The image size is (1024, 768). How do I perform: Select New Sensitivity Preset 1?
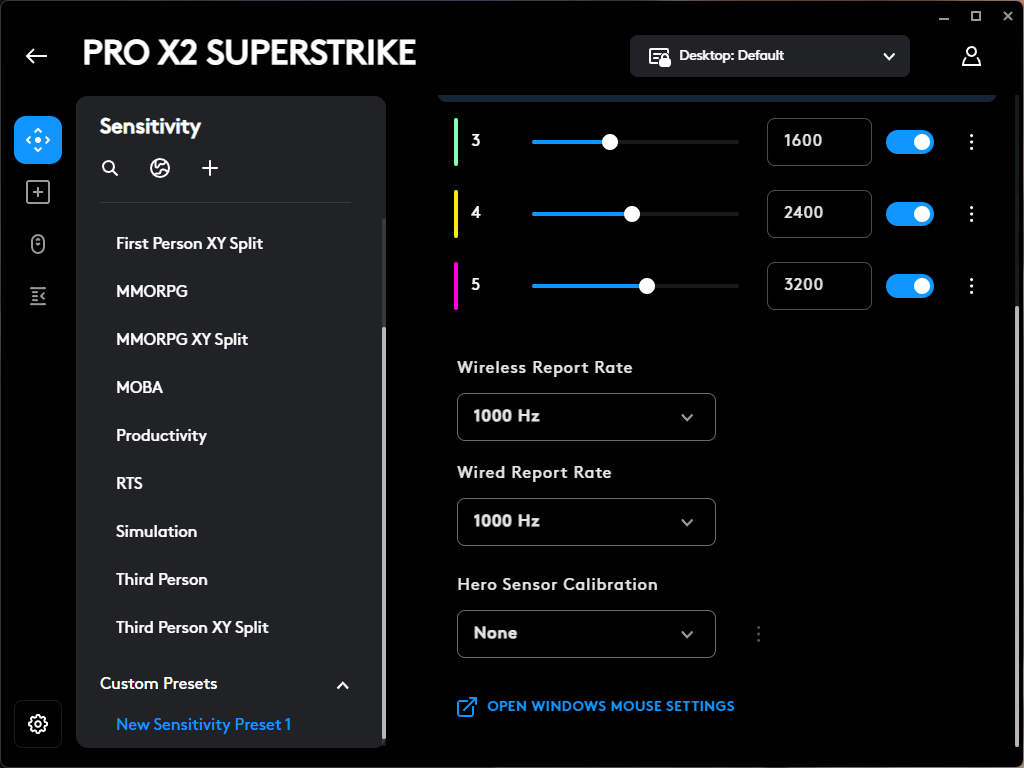tap(203, 724)
